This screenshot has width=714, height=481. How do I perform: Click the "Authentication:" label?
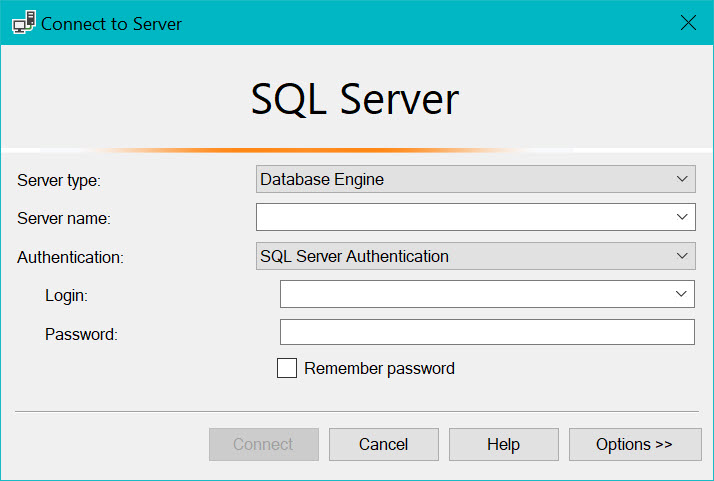click(x=71, y=257)
